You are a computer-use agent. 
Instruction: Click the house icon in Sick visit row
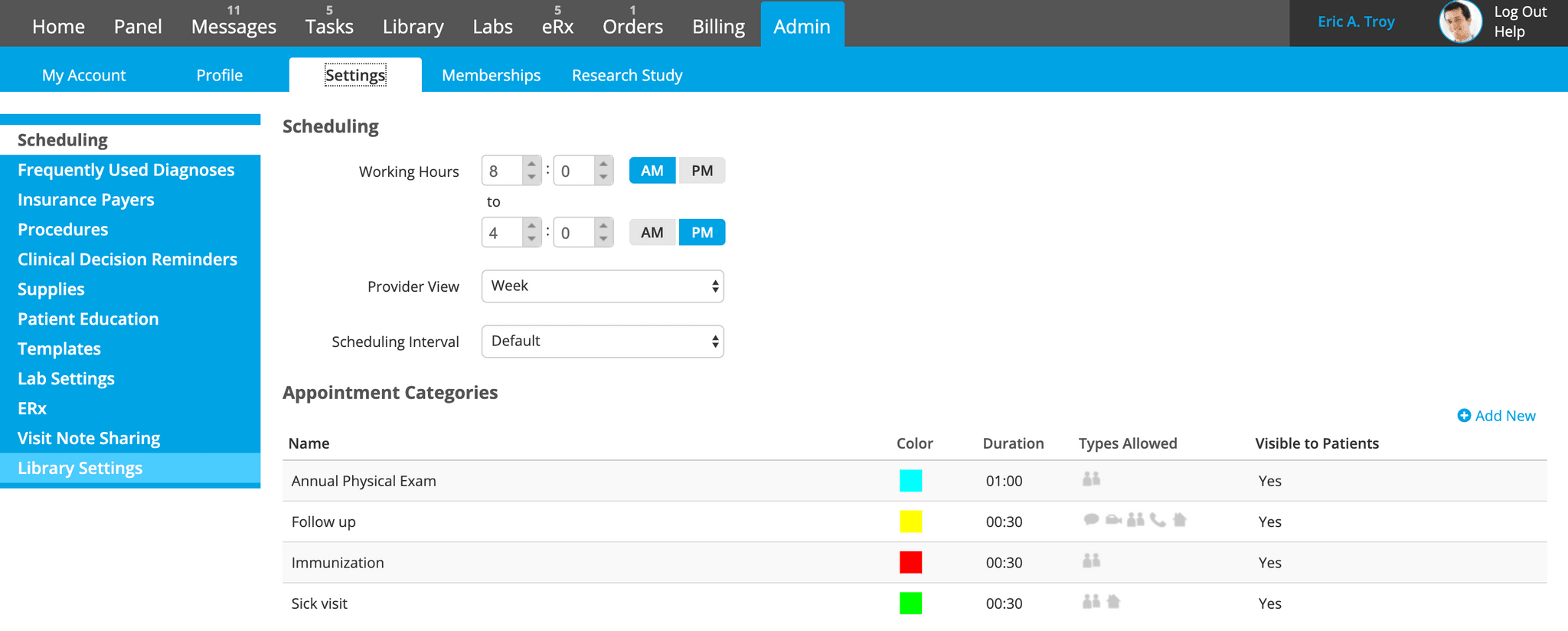(1114, 602)
